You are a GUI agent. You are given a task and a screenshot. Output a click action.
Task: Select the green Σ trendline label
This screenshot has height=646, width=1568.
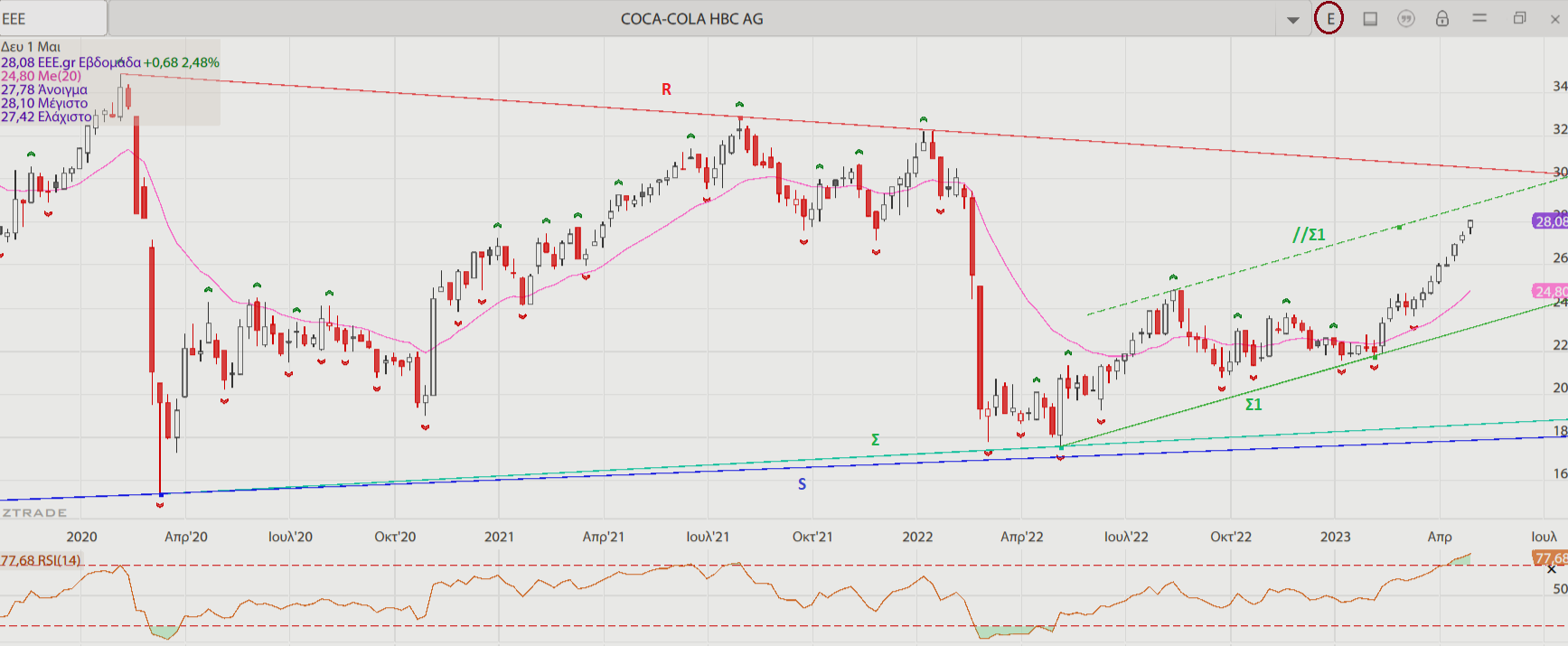pos(875,440)
